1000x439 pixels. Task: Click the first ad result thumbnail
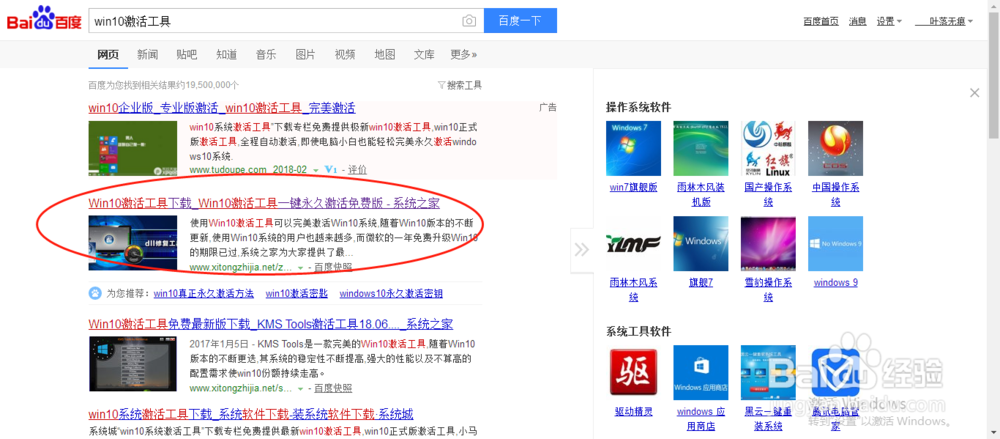pyautogui.click(x=133, y=148)
